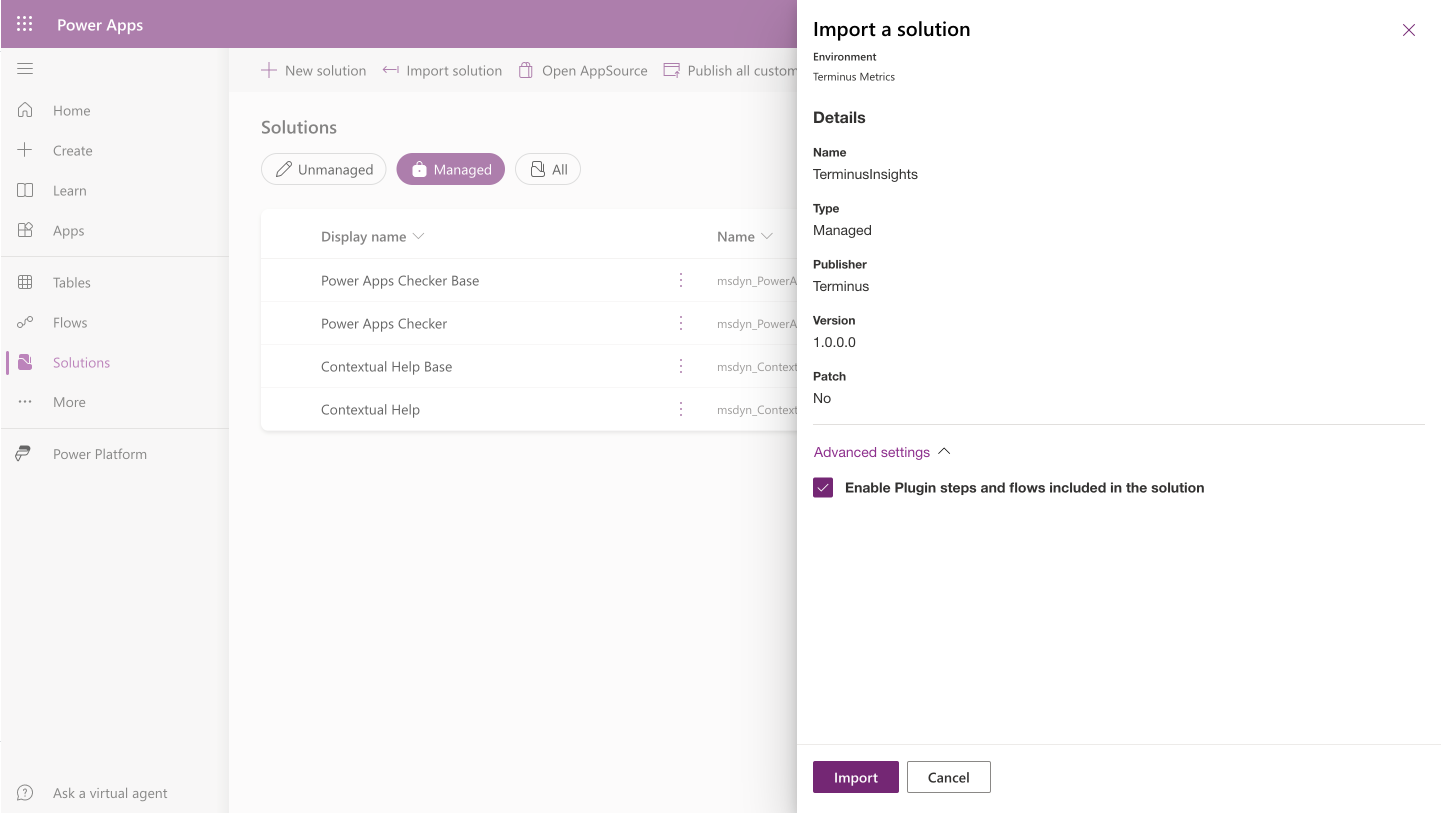Uncheck Enable Plugin steps and flows checkbox
The height and width of the screenshot is (813, 1441).
[823, 488]
